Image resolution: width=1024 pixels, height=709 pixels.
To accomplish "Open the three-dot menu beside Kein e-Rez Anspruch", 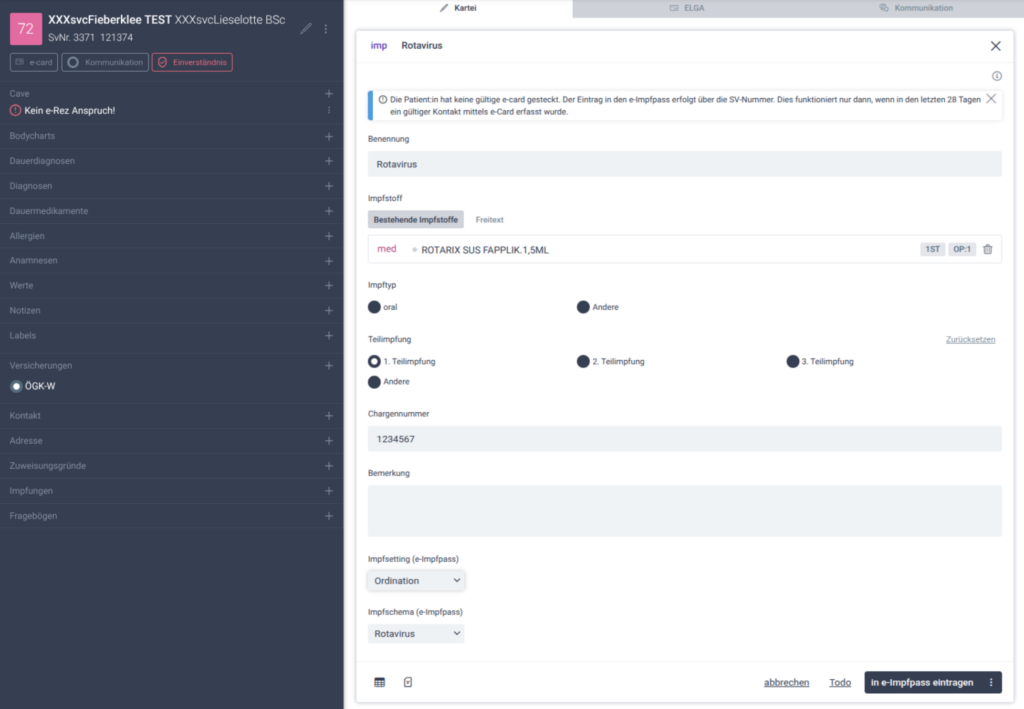I will click(x=328, y=110).
